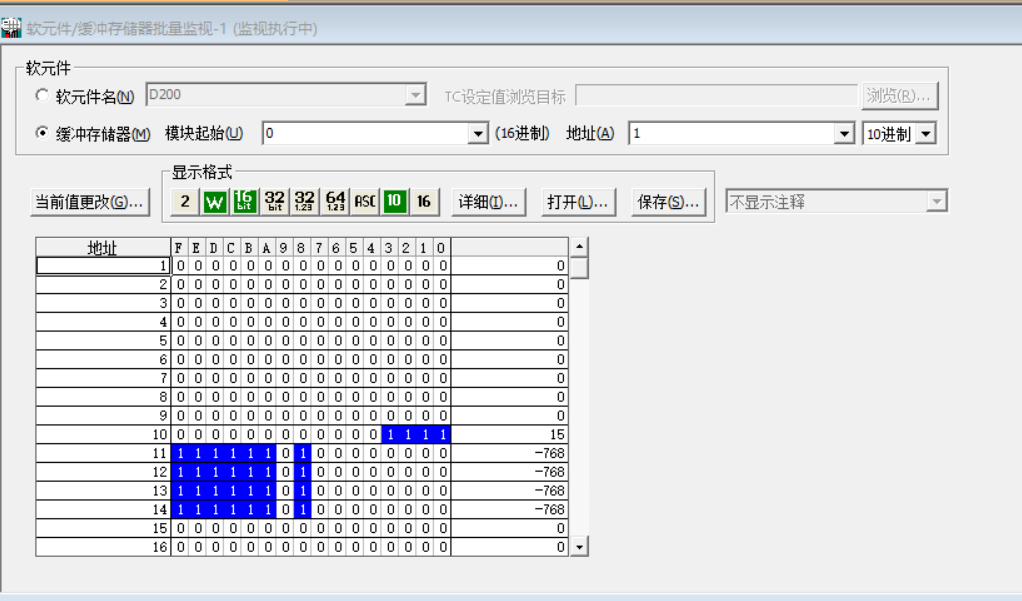Select binary '2' display format icon
The width and height of the screenshot is (1022, 601).
(185, 202)
